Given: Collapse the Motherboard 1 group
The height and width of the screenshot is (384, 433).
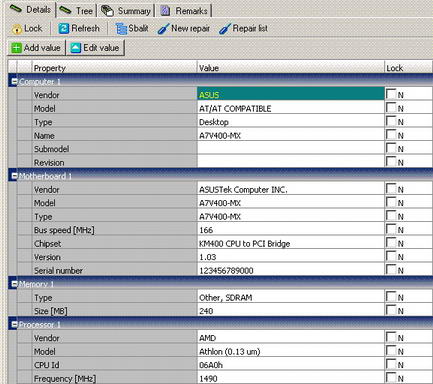Looking at the screenshot, I should click(14, 176).
